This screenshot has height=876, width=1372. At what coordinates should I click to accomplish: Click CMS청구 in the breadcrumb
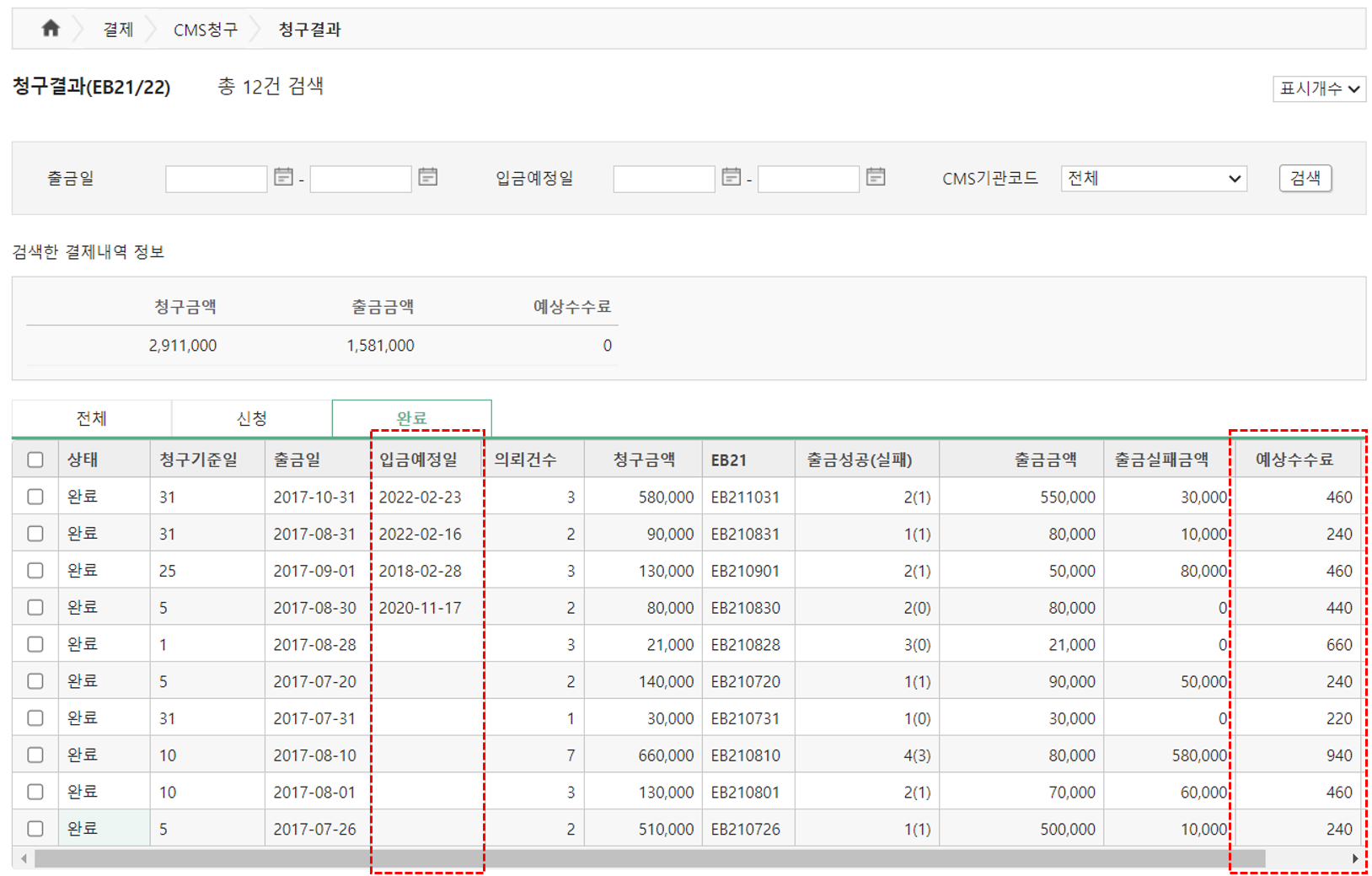pos(206,30)
